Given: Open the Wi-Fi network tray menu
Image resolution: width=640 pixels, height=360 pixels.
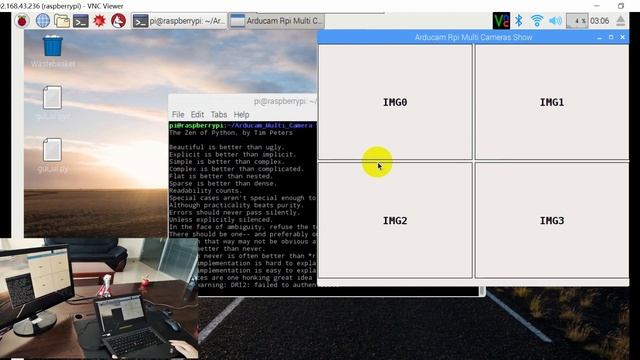Looking at the screenshot, I should pos(537,21).
